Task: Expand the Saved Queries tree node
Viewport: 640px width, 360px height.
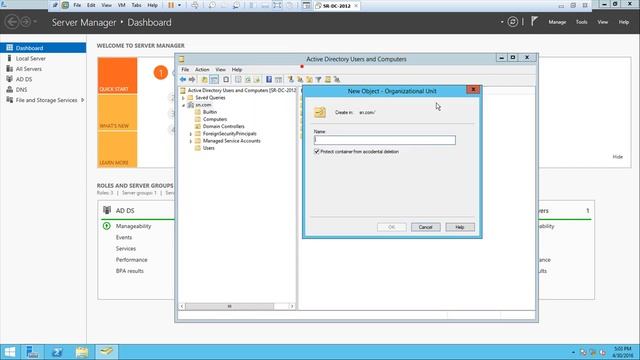Action: (183, 98)
